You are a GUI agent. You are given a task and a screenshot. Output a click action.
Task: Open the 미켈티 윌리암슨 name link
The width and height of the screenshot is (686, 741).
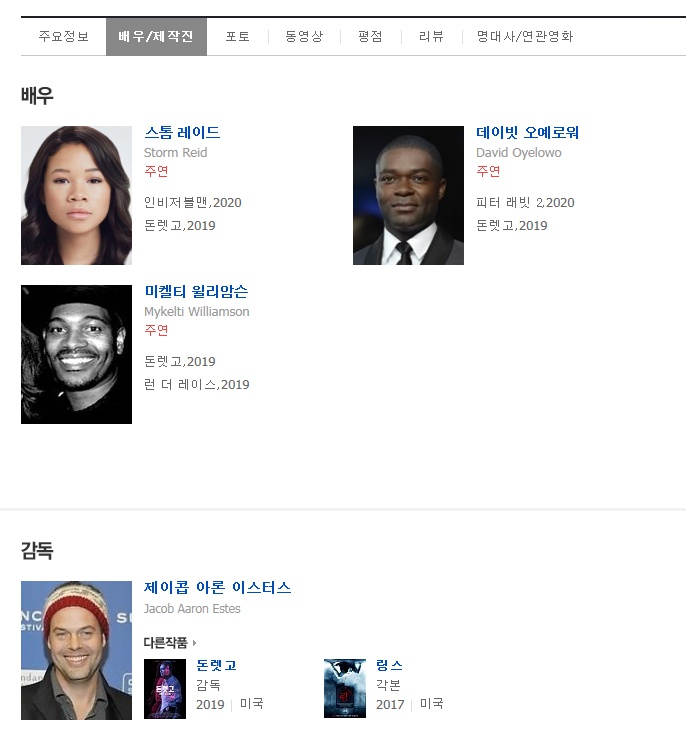tap(197, 291)
